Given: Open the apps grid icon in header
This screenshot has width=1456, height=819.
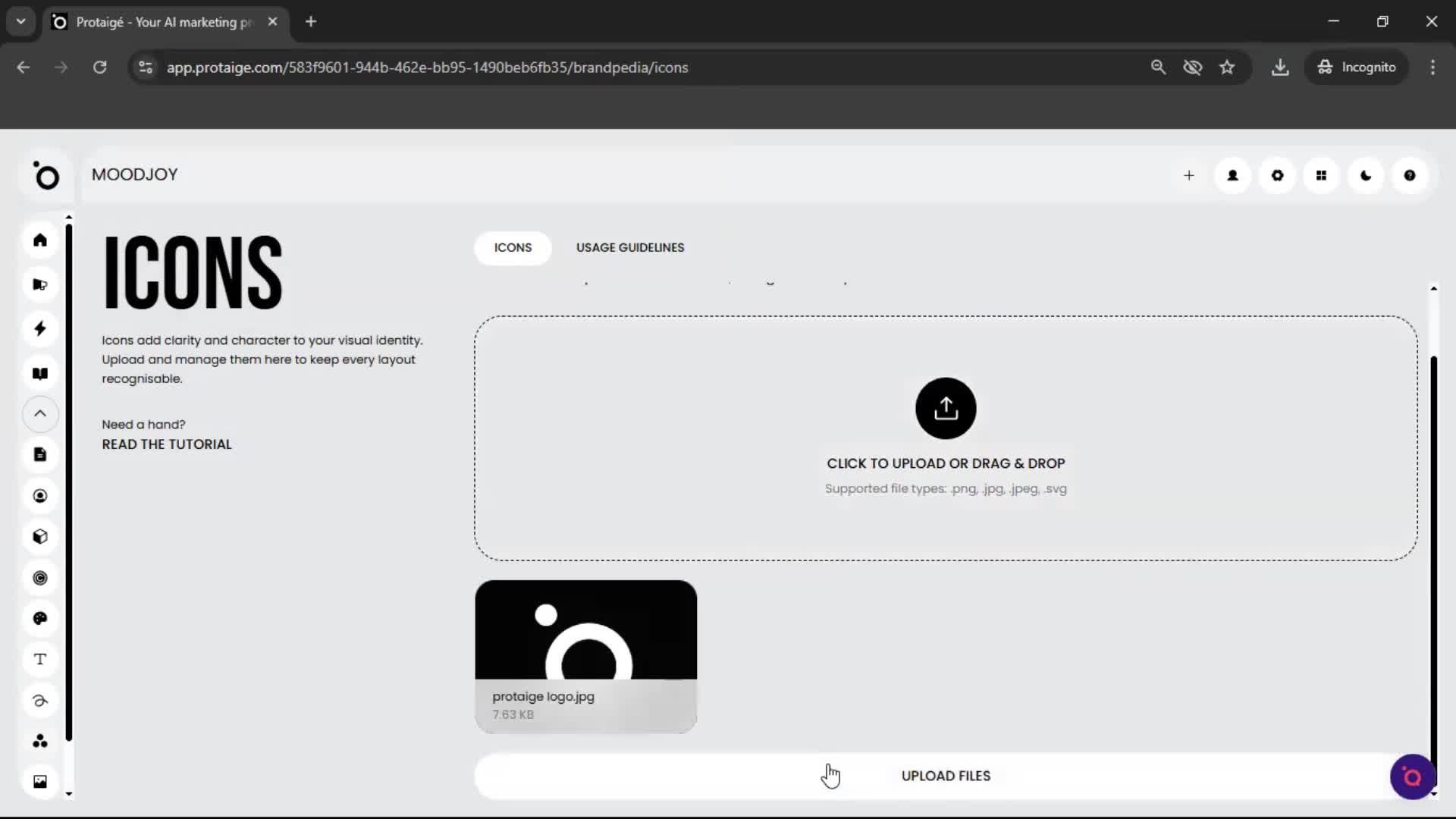Looking at the screenshot, I should (1321, 175).
